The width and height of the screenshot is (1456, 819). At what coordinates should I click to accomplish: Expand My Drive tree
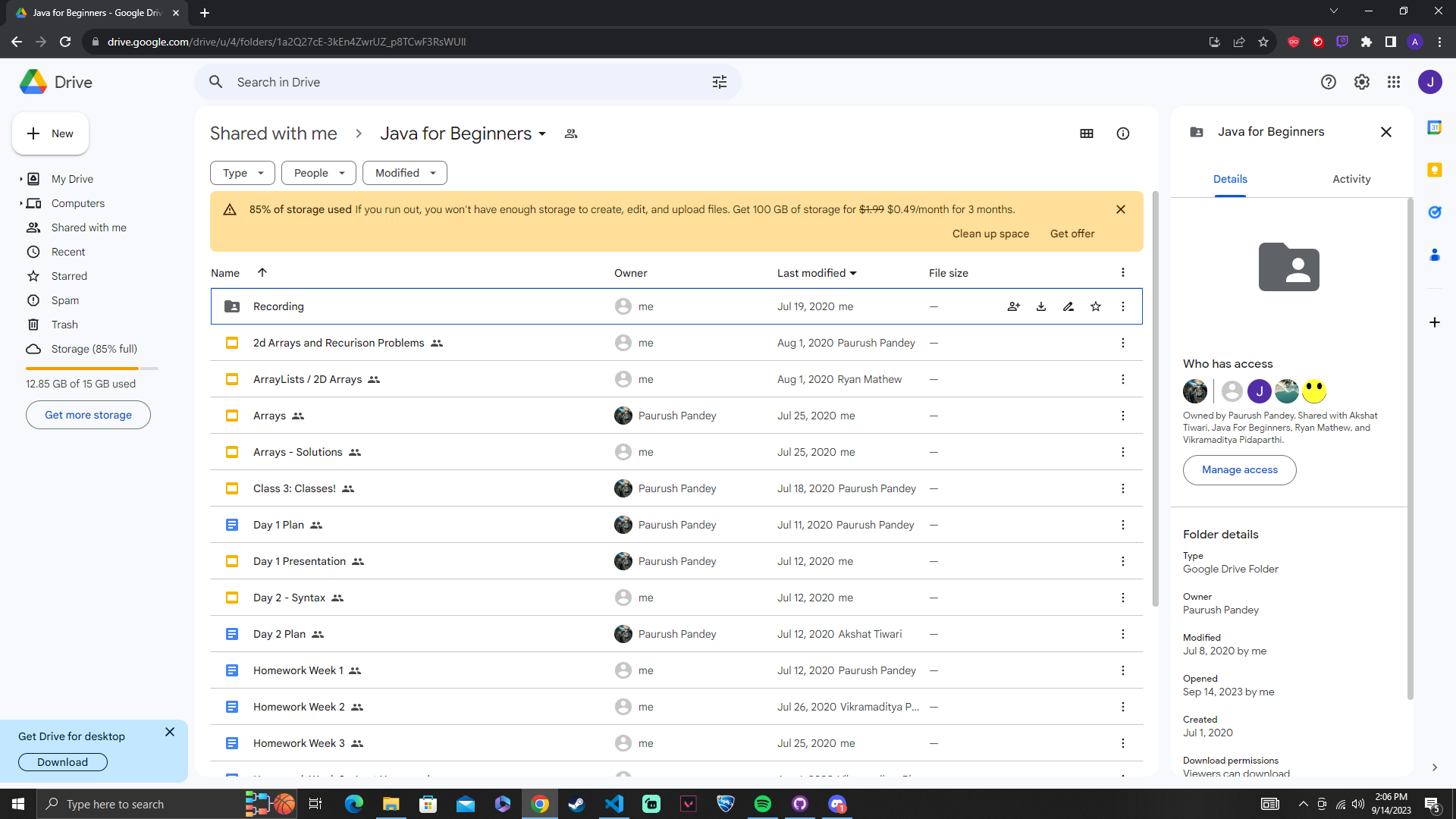[20, 179]
